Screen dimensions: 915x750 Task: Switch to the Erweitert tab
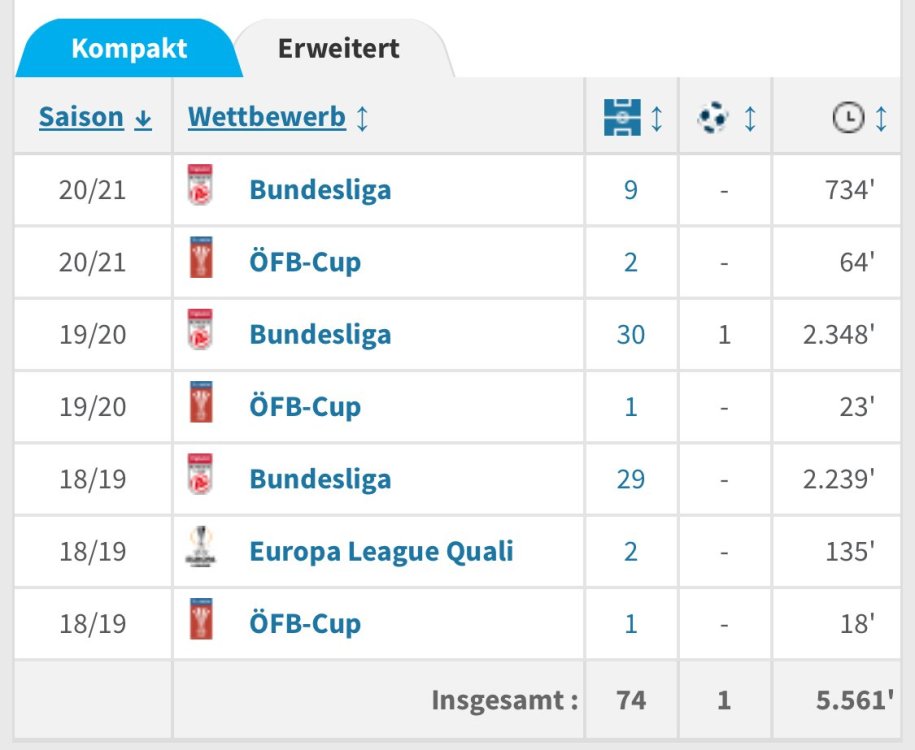(339, 48)
